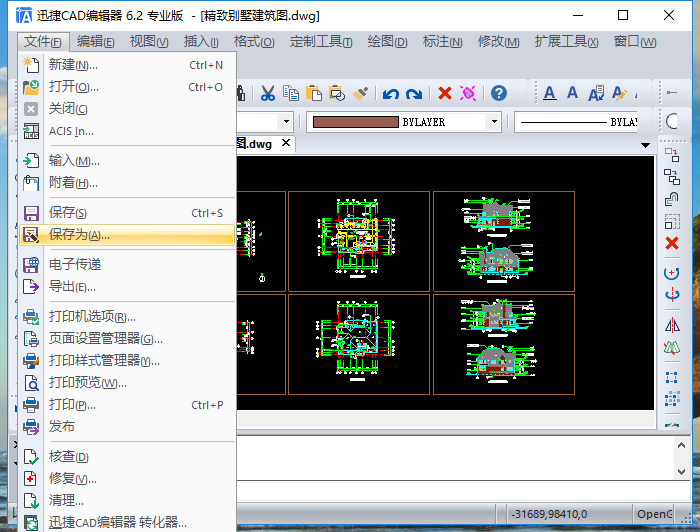
Task: Click the Open folder icon in File menu
Action: (x=31, y=87)
